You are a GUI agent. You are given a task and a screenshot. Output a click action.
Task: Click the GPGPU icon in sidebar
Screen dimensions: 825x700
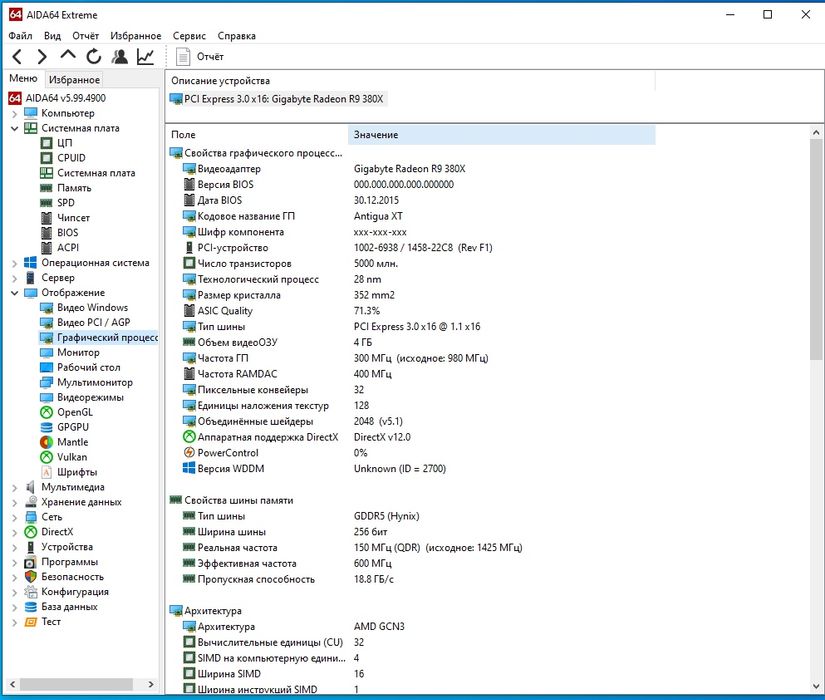pyautogui.click(x=46, y=427)
